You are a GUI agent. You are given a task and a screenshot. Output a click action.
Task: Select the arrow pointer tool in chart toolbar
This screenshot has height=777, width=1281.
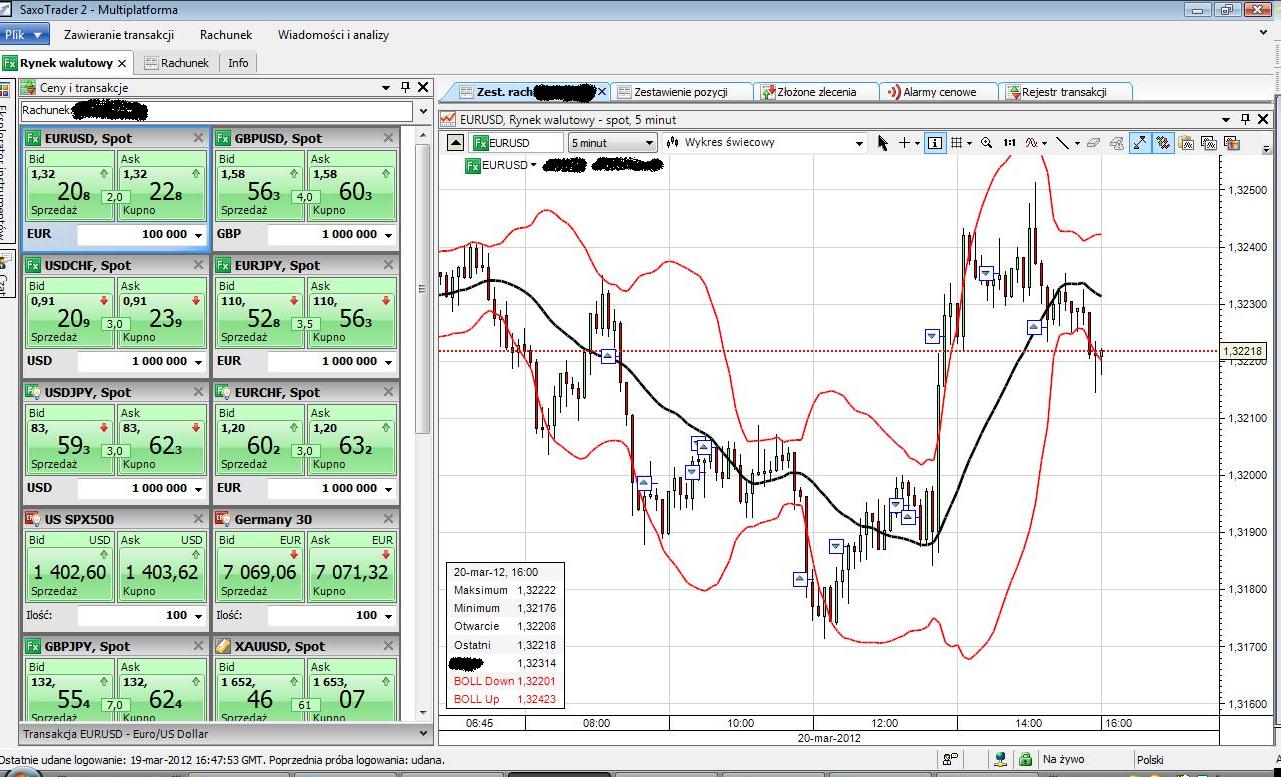tap(883, 143)
